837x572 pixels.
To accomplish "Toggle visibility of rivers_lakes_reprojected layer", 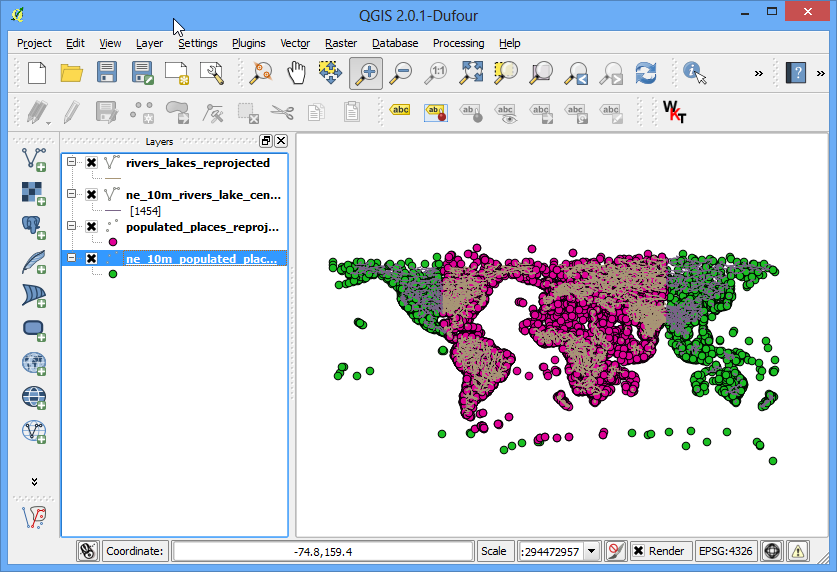I will coord(91,163).
